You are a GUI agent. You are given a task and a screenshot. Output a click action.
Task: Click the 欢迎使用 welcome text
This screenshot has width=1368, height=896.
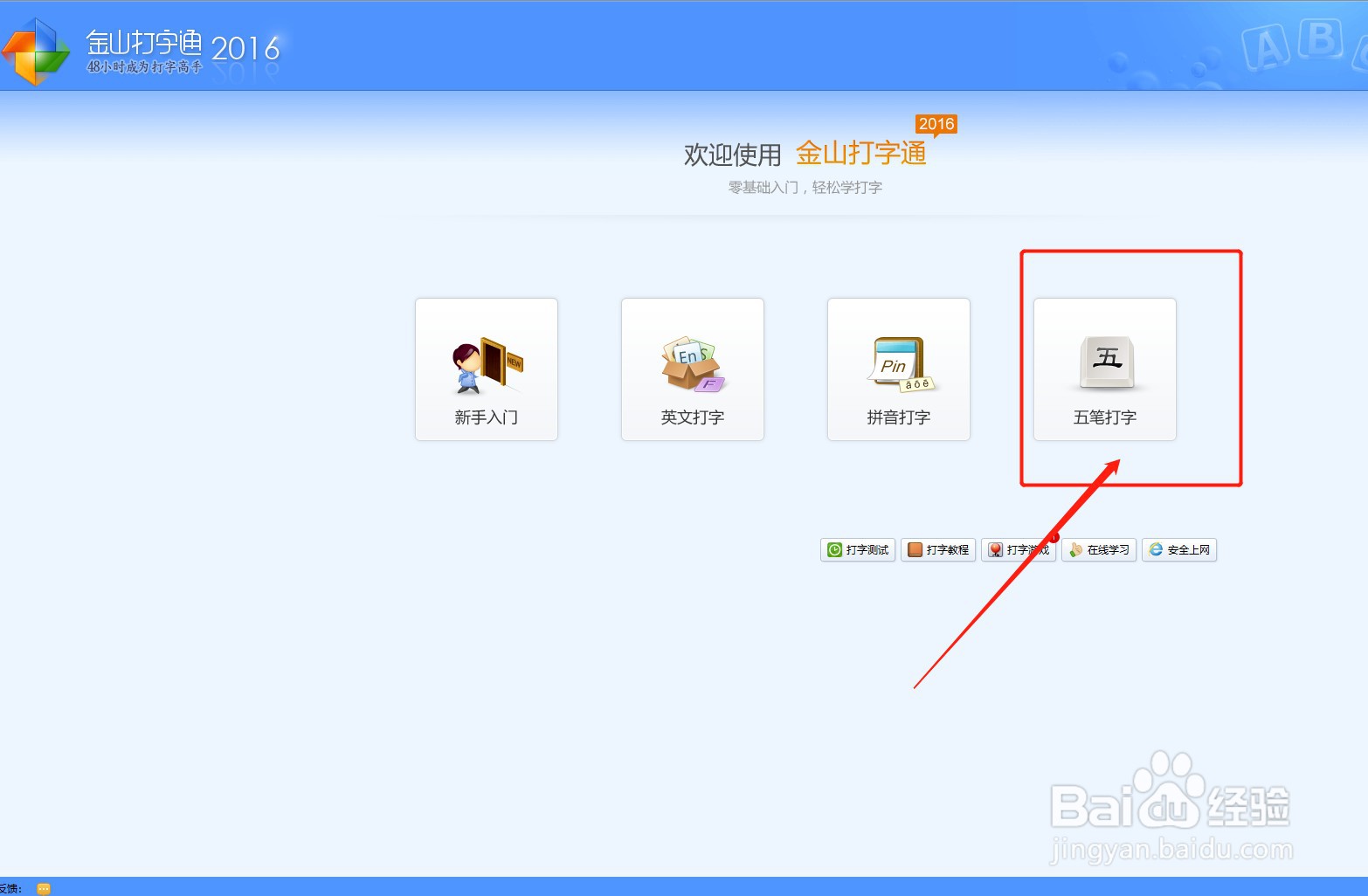(x=732, y=155)
